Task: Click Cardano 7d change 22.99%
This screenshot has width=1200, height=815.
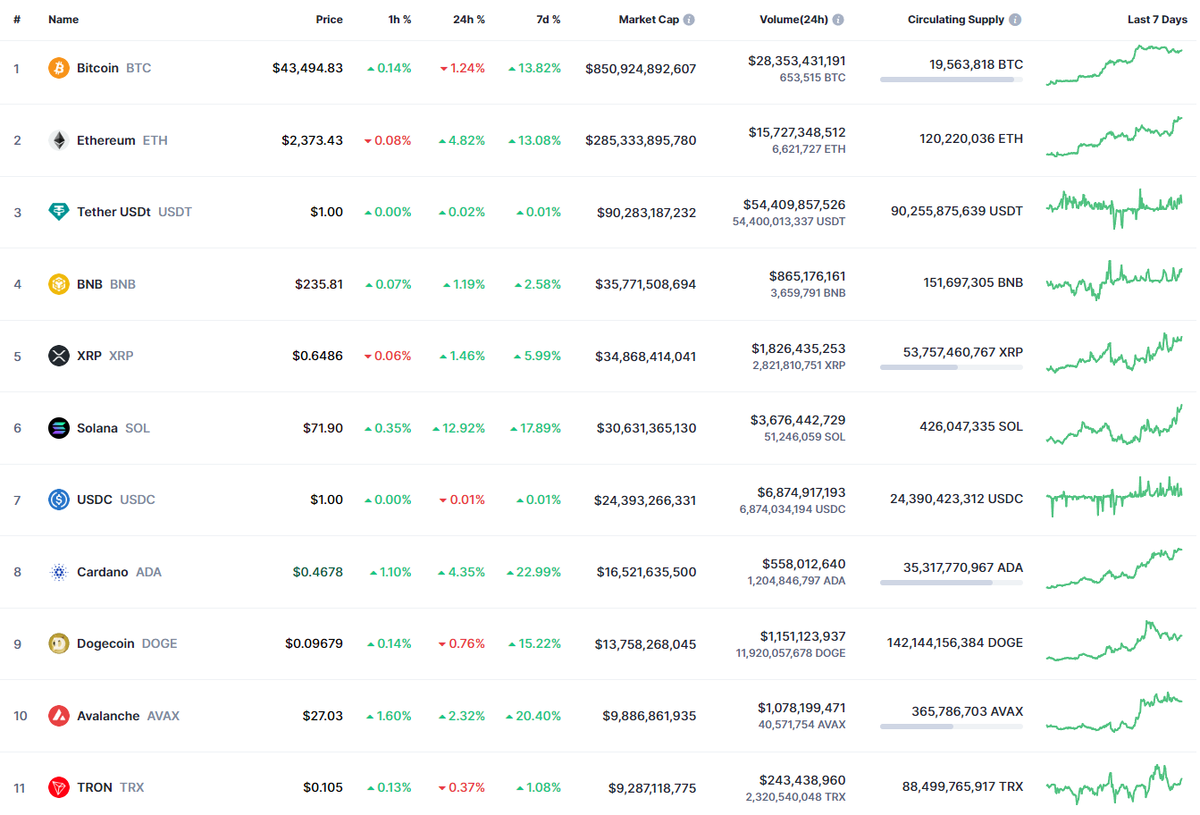Action: (x=534, y=572)
